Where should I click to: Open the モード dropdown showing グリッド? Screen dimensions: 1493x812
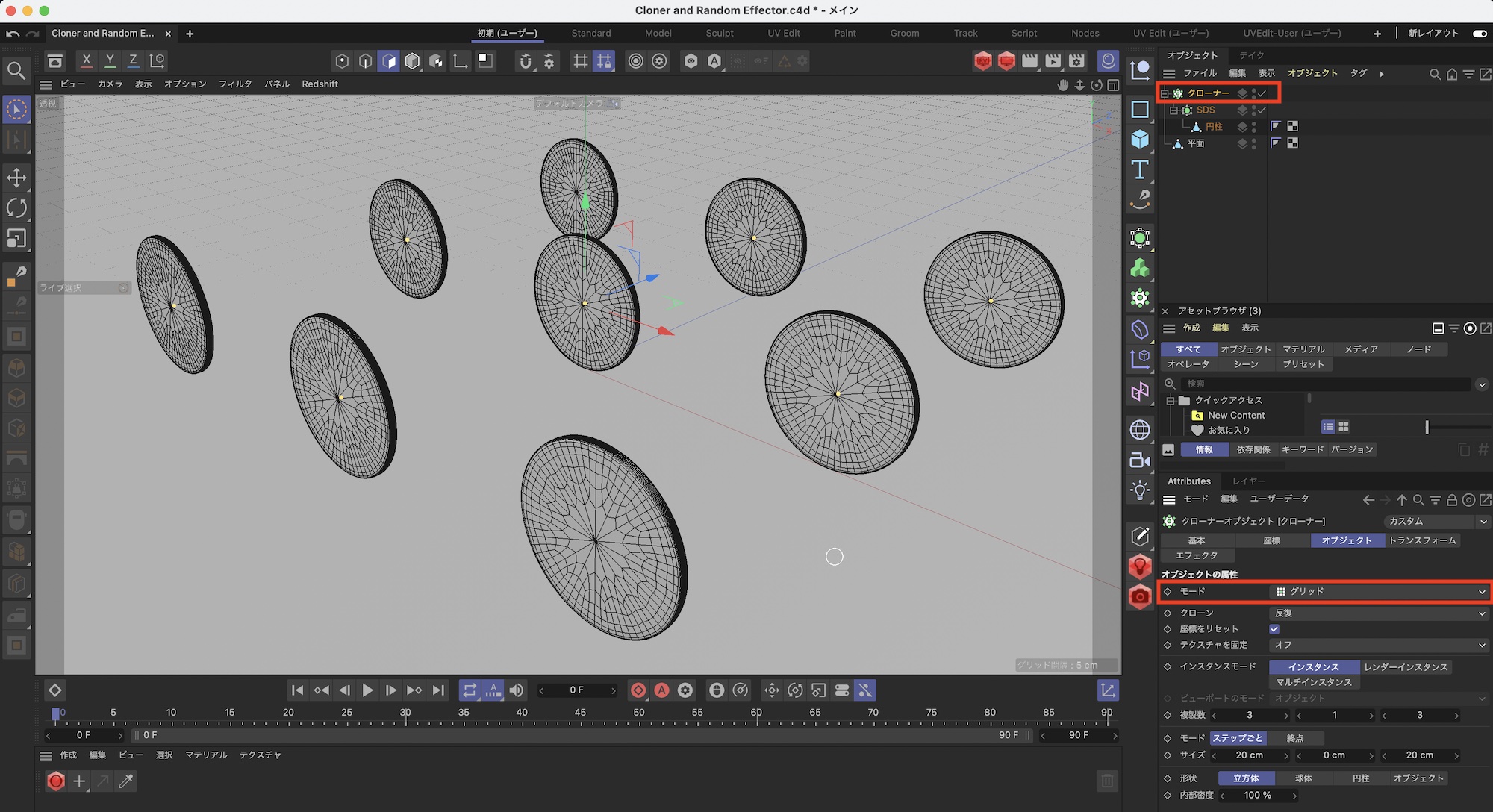[x=1380, y=591]
